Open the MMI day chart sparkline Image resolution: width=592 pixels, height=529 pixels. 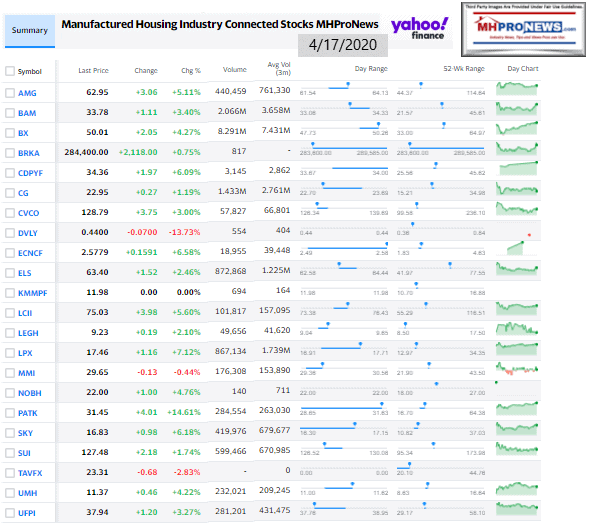click(517, 368)
